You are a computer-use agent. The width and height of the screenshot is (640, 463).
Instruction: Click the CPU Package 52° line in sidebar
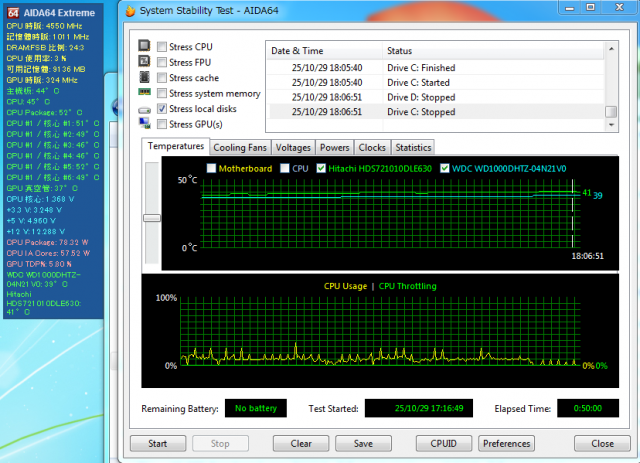pos(44,112)
